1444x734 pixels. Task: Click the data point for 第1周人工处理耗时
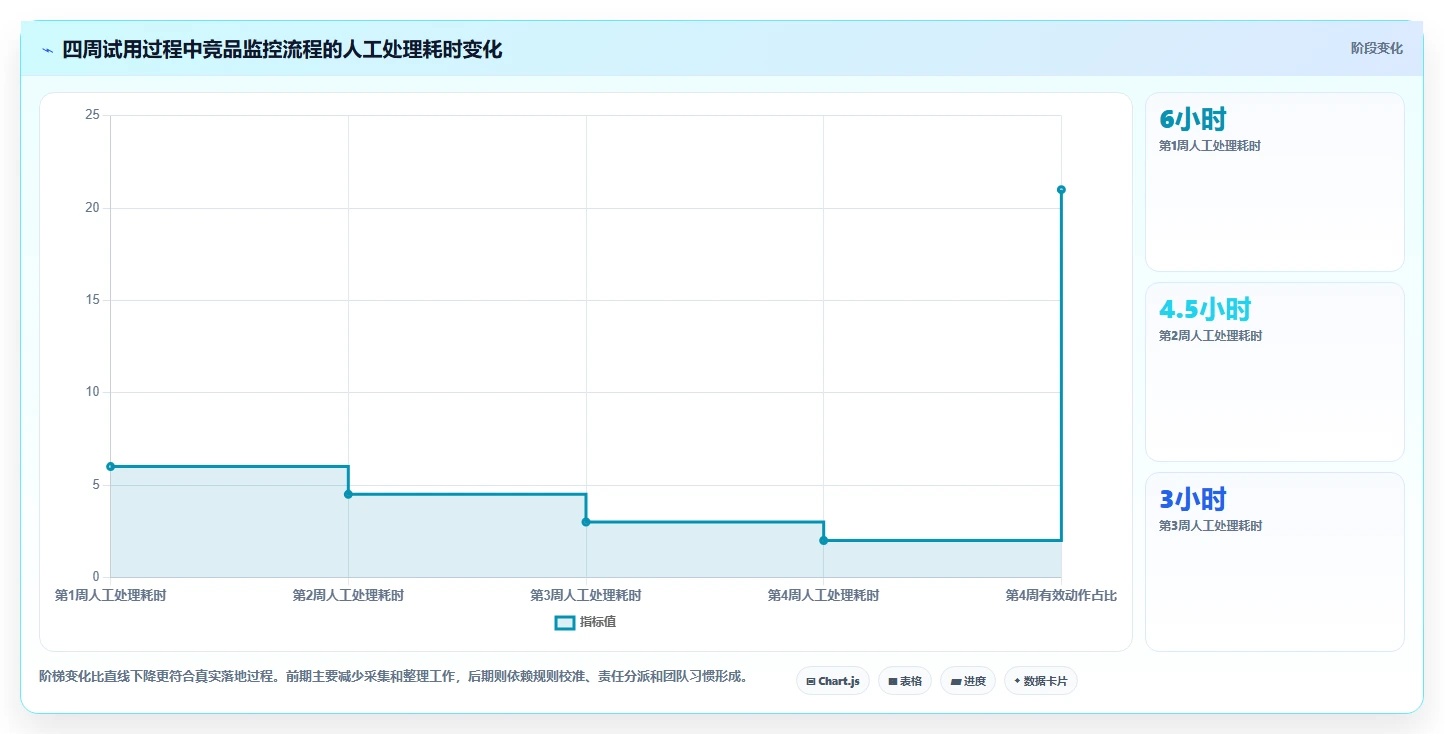pos(111,466)
